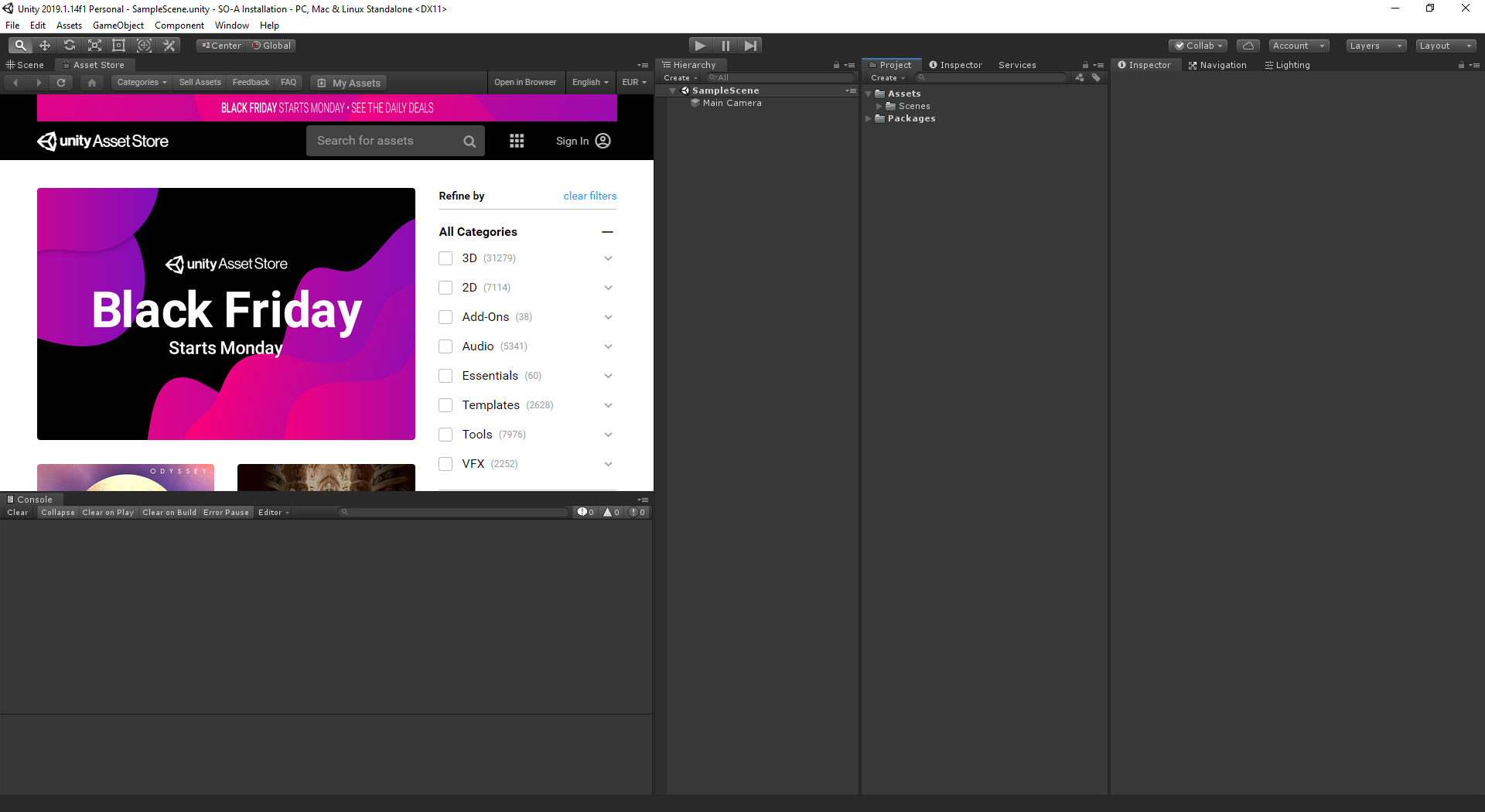Open the GameObject menu
The width and height of the screenshot is (1485, 812).
click(x=118, y=26)
